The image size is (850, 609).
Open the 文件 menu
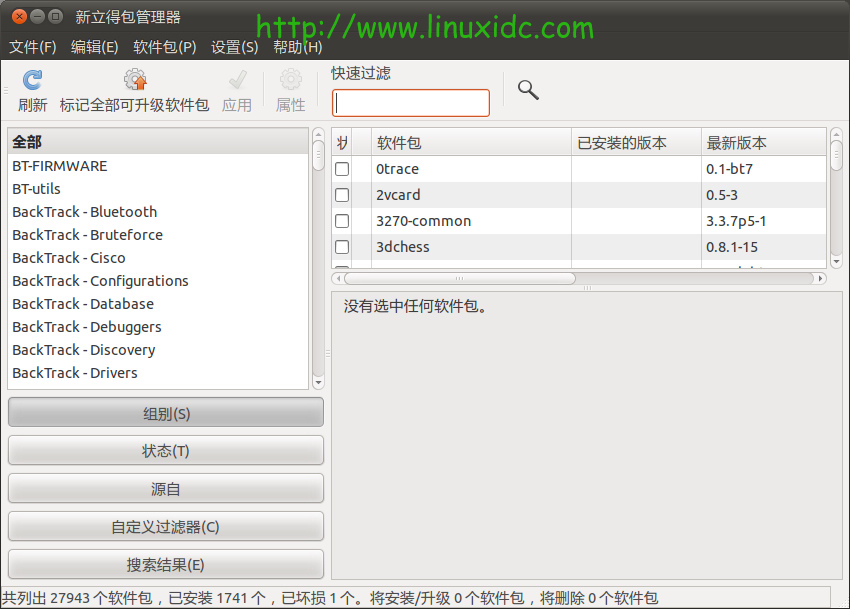33,46
